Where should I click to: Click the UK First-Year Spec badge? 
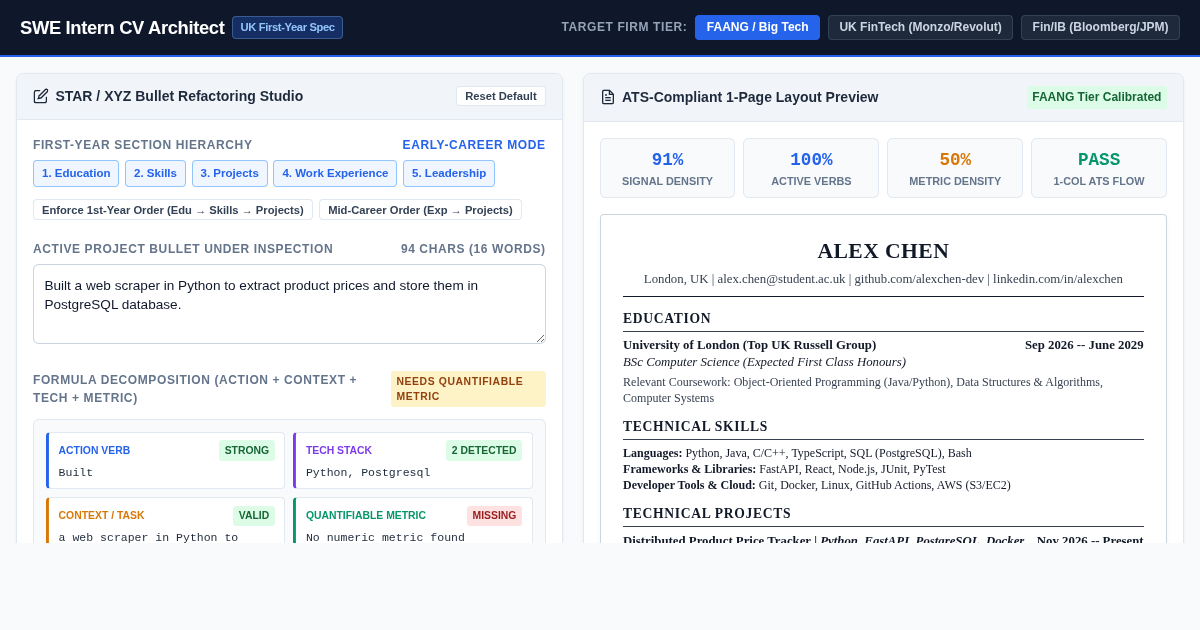tap(287, 27)
